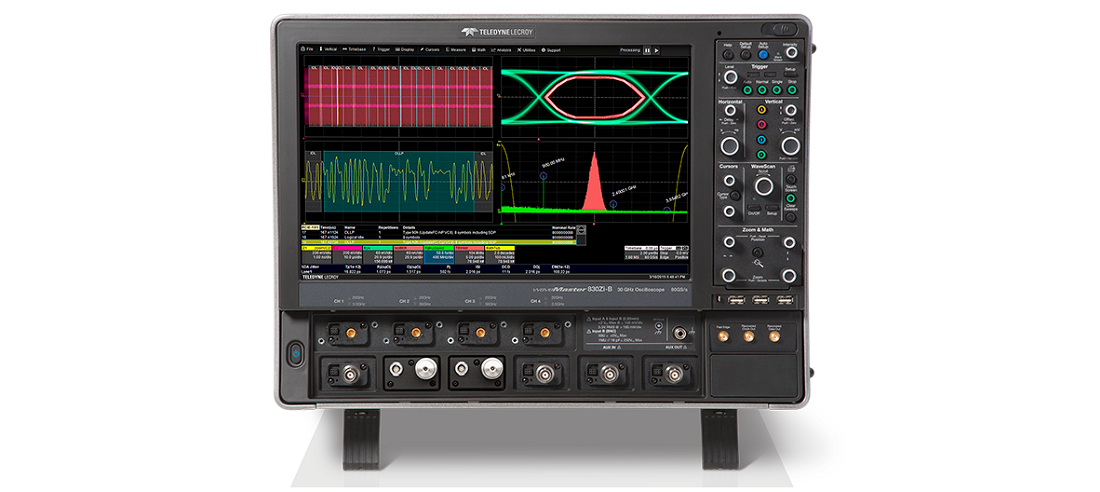Push the trigger Stop button
This screenshot has height=492, width=1100.
(x=791, y=90)
